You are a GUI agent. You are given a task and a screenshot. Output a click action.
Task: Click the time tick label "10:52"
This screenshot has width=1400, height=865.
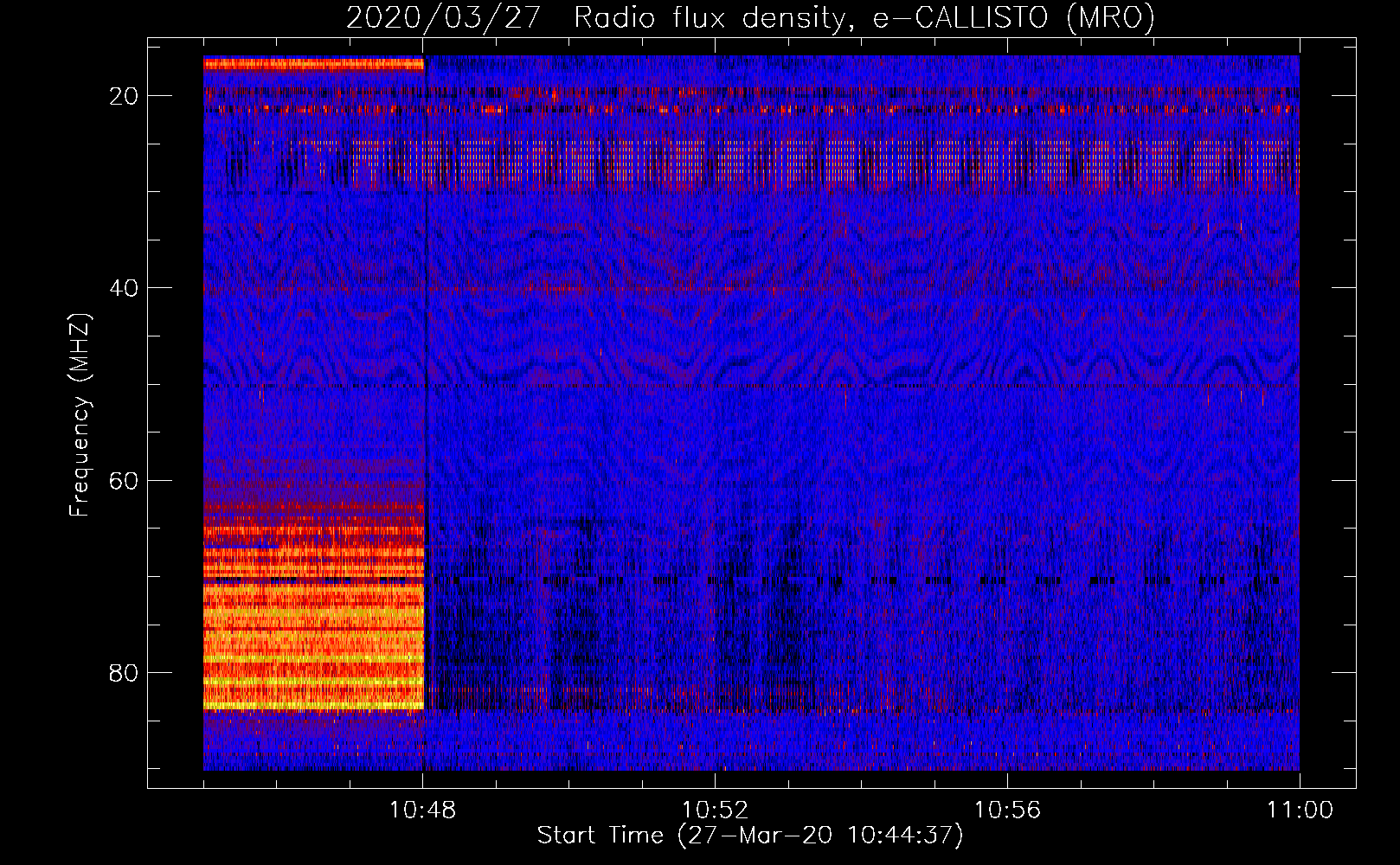[x=715, y=811]
